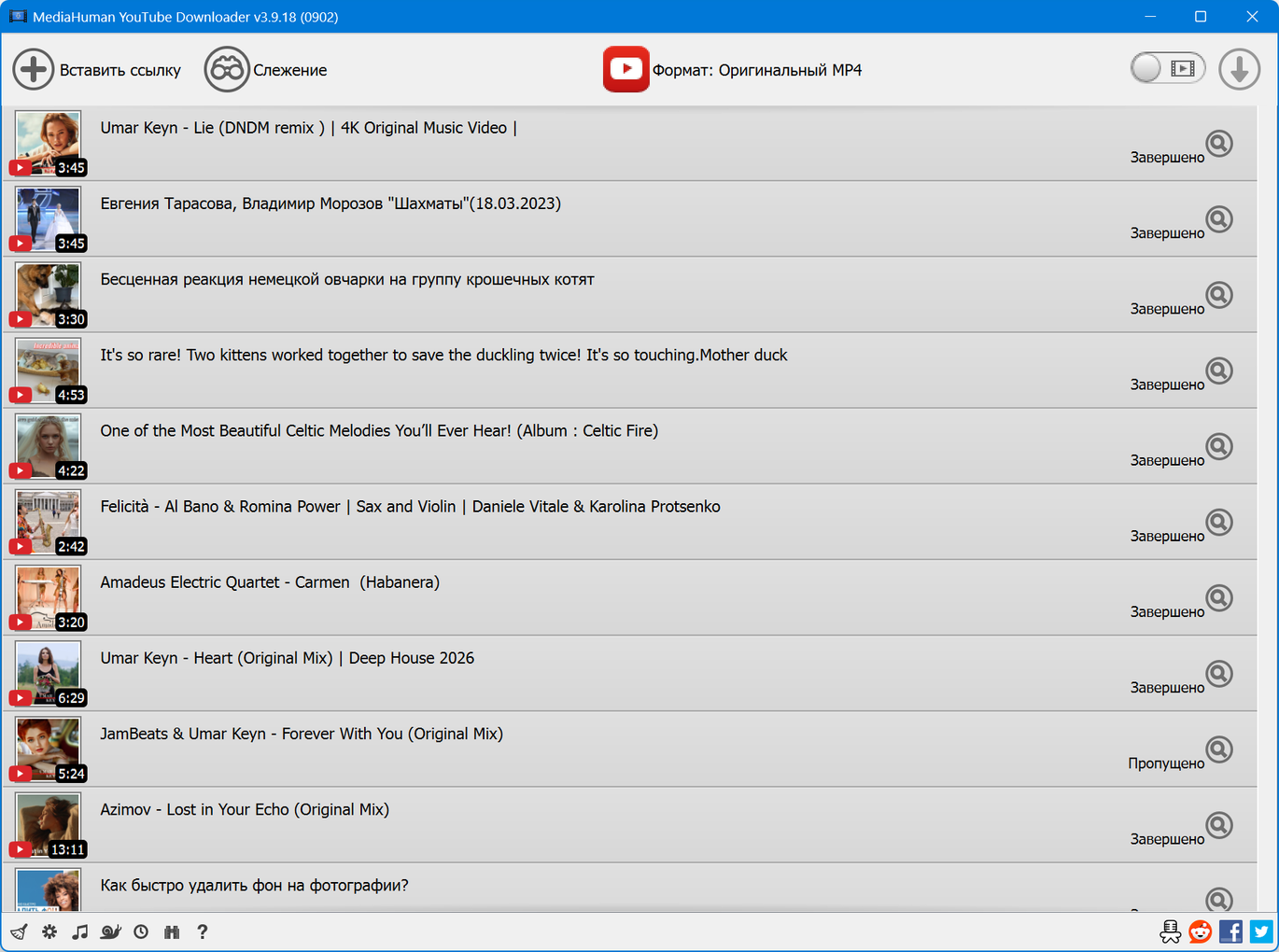The width and height of the screenshot is (1279, 952).
Task: Locate downloaded file for Шахматы video
Action: [x=1219, y=219]
